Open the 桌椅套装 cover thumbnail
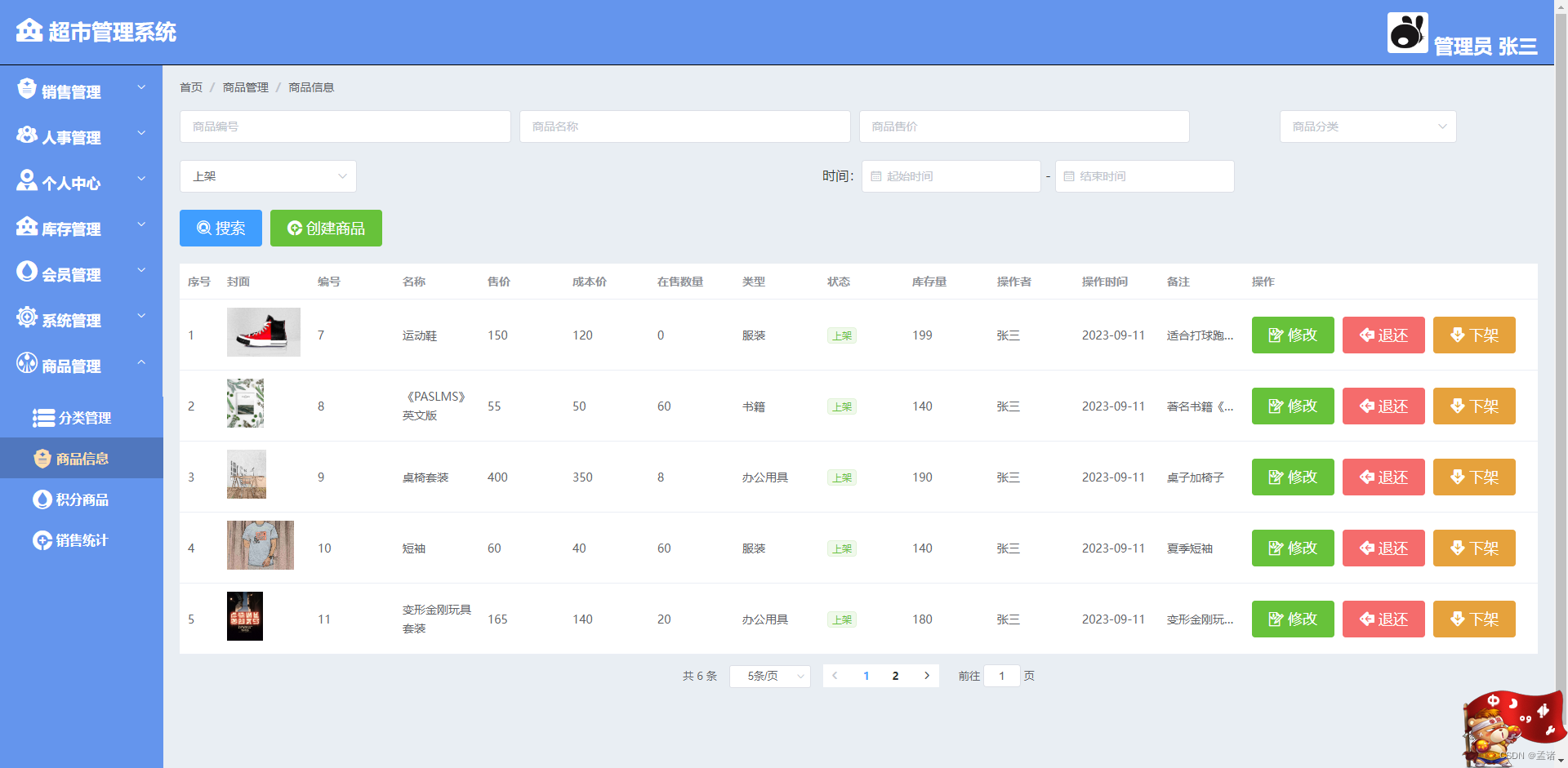This screenshot has height=768, width=1568. tap(247, 474)
